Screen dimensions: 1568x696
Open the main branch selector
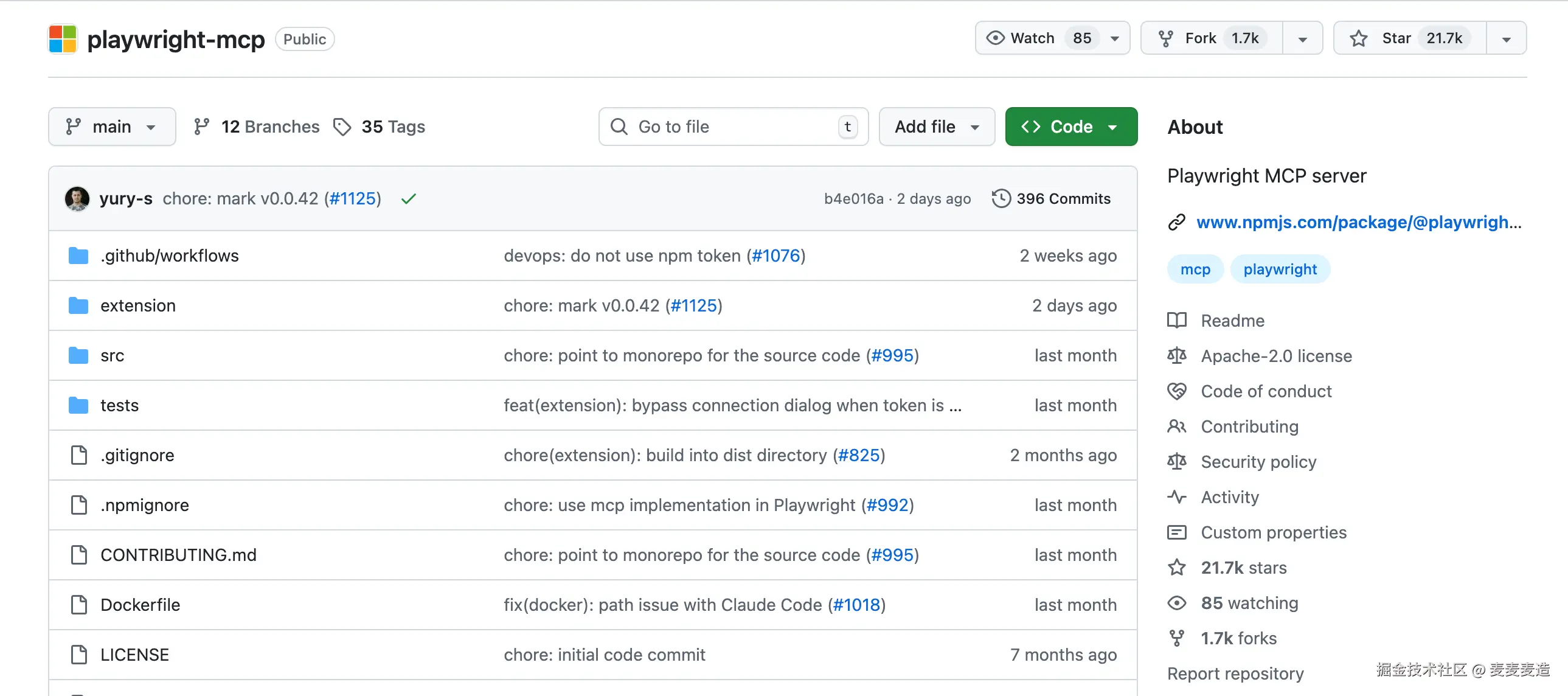(x=111, y=127)
